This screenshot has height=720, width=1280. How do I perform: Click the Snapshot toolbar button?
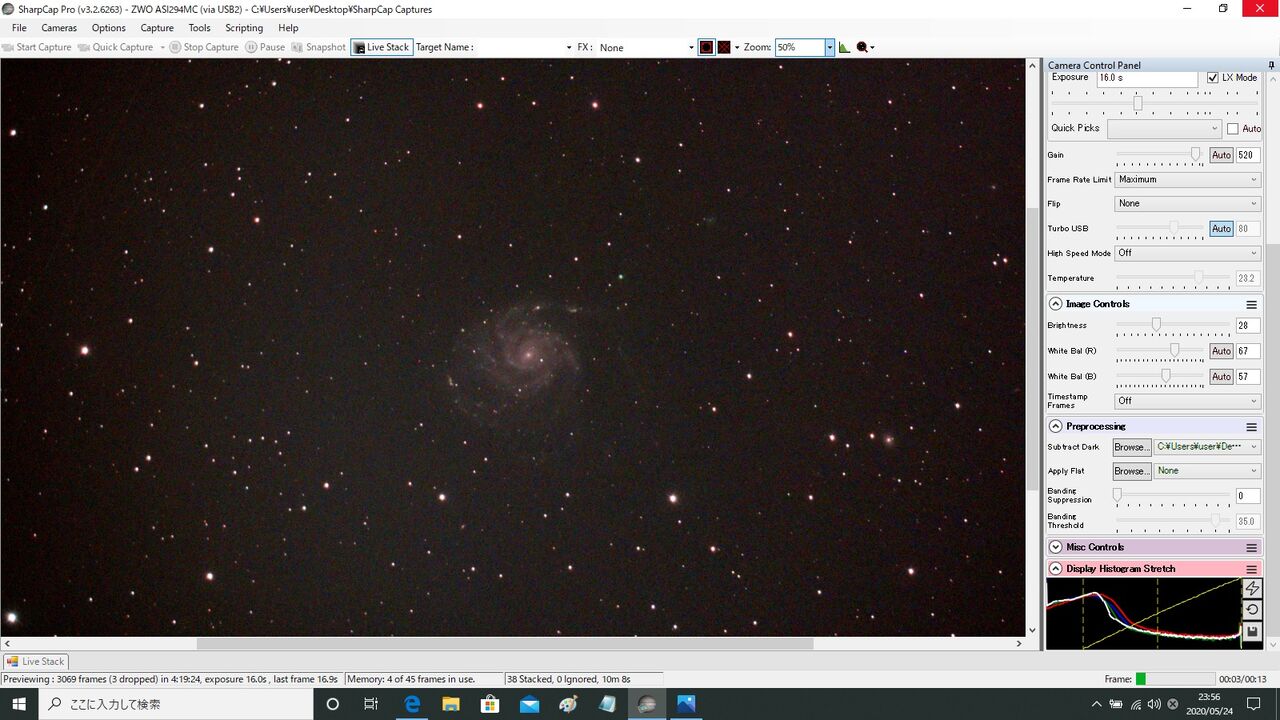coord(318,47)
